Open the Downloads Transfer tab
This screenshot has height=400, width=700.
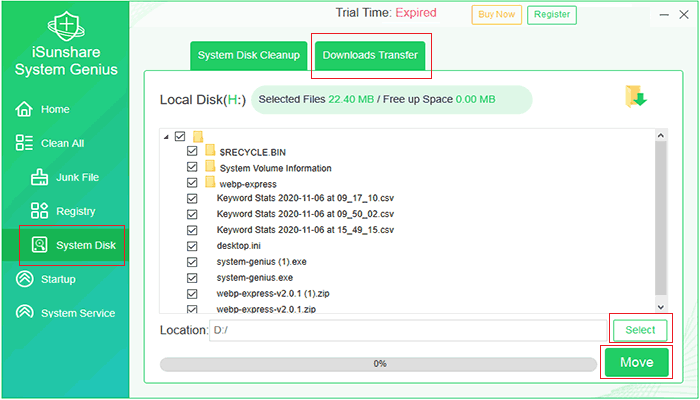click(x=370, y=56)
